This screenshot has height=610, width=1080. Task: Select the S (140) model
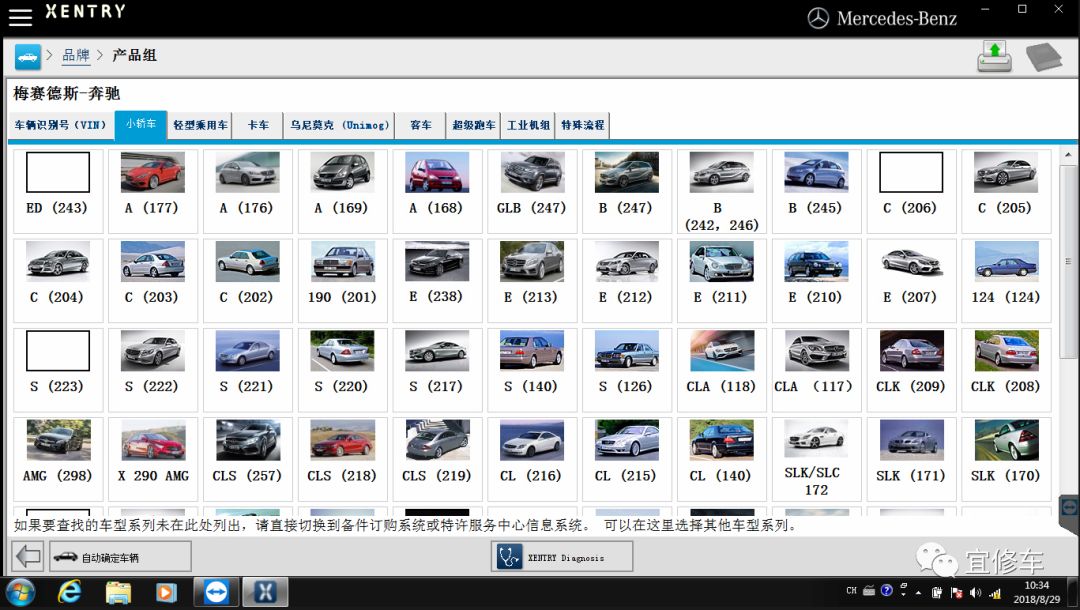tap(532, 370)
